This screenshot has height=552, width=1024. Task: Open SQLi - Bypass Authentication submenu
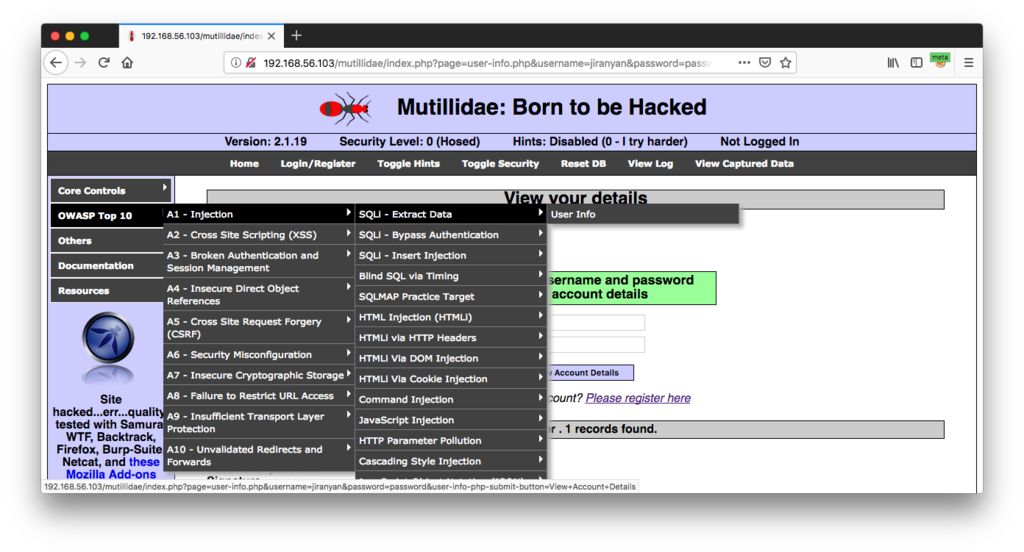click(451, 235)
